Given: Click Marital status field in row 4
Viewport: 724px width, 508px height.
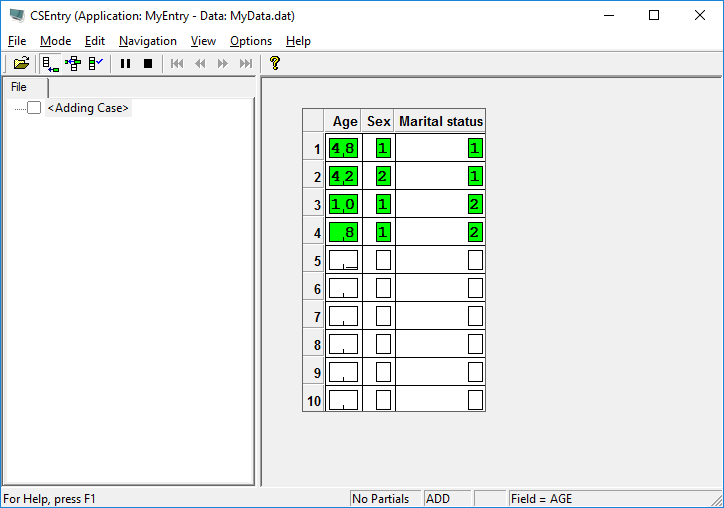Looking at the screenshot, I should 475,232.
